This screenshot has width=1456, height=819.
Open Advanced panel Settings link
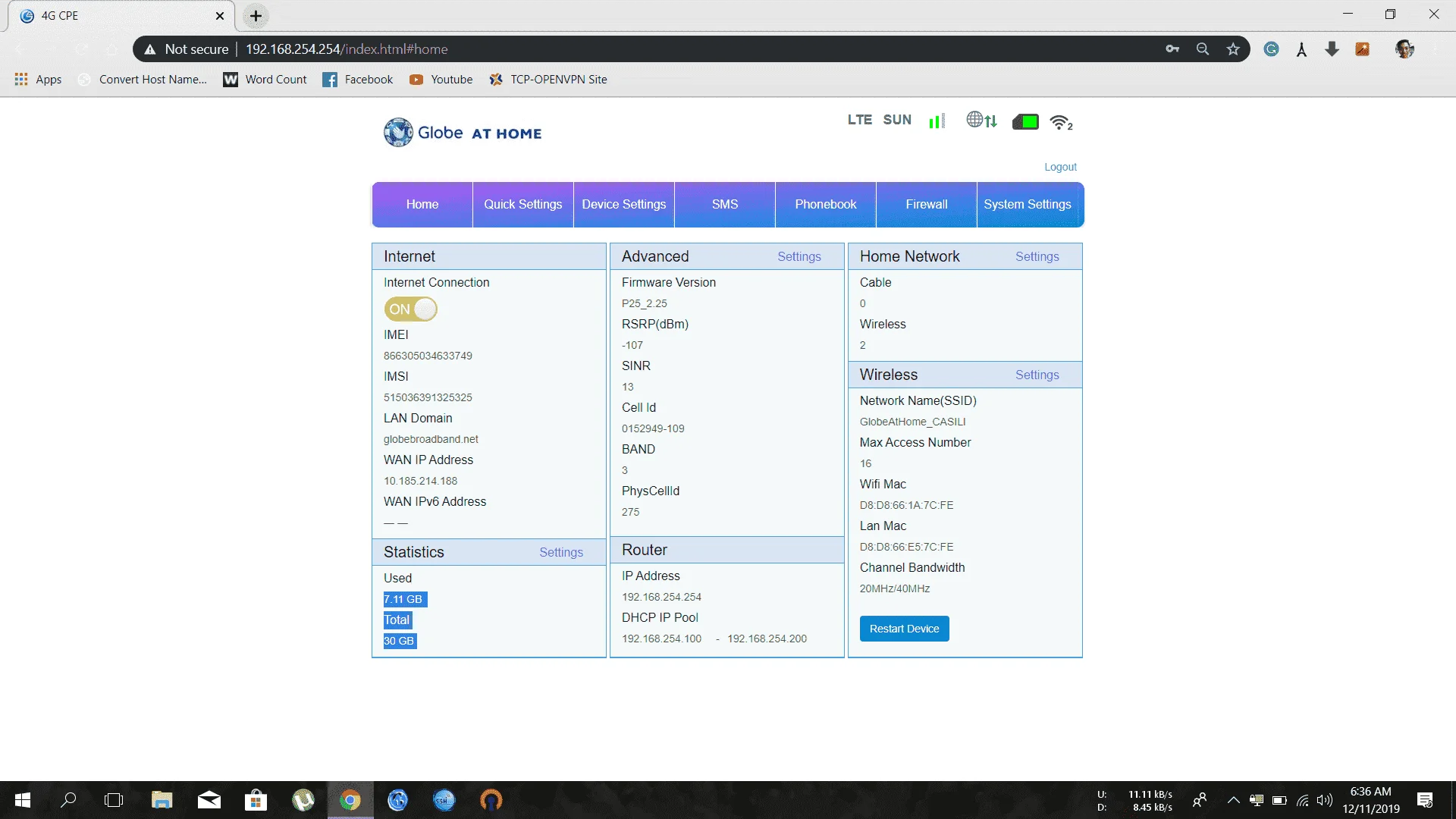click(x=799, y=256)
